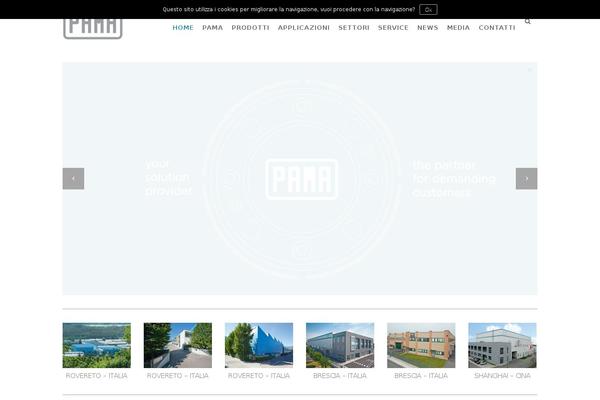Open first Rovereto aerial view thumbnail
Viewport: 600px width, 400px height.
(x=97, y=345)
